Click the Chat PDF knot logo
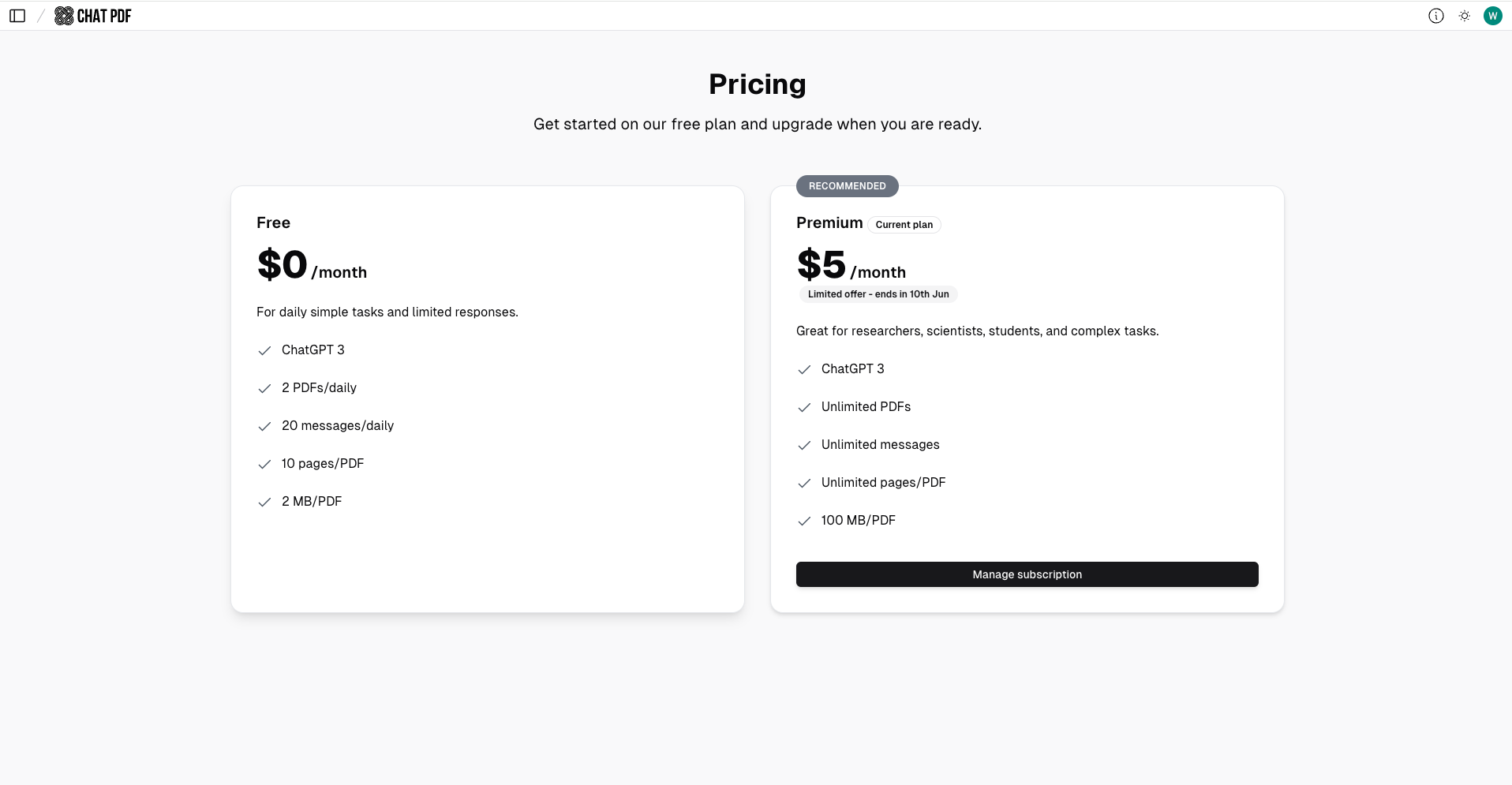The height and width of the screenshot is (785, 1512). (x=64, y=16)
